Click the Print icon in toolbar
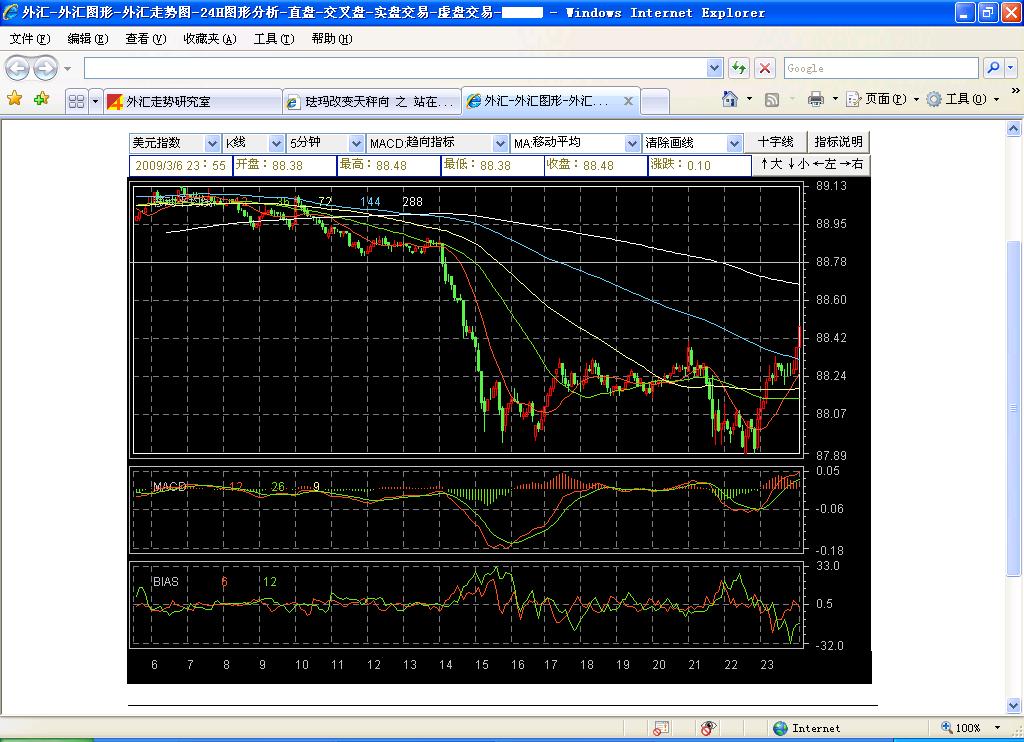The image size is (1024, 742). [x=815, y=99]
